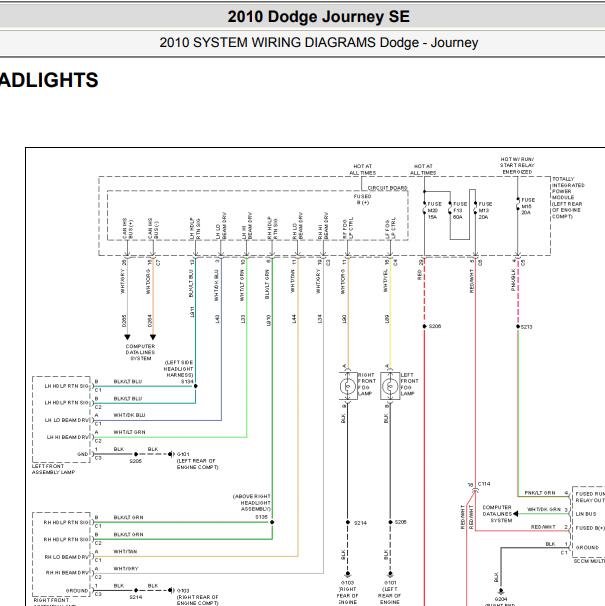
Task: Click the S214 splice dot under right fog lamp
Action: coord(348,522)
